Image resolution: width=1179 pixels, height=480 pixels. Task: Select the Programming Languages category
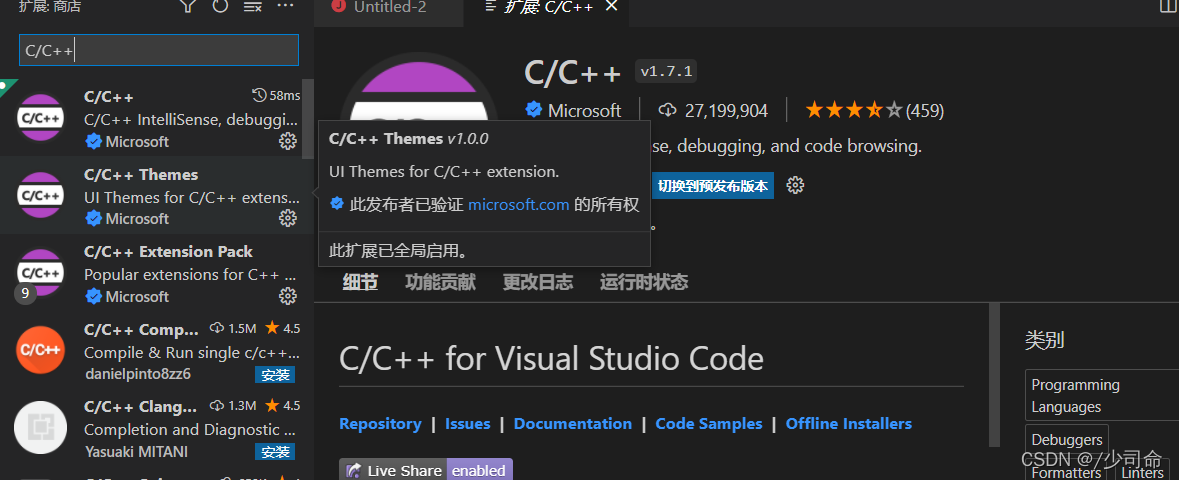1102,396
